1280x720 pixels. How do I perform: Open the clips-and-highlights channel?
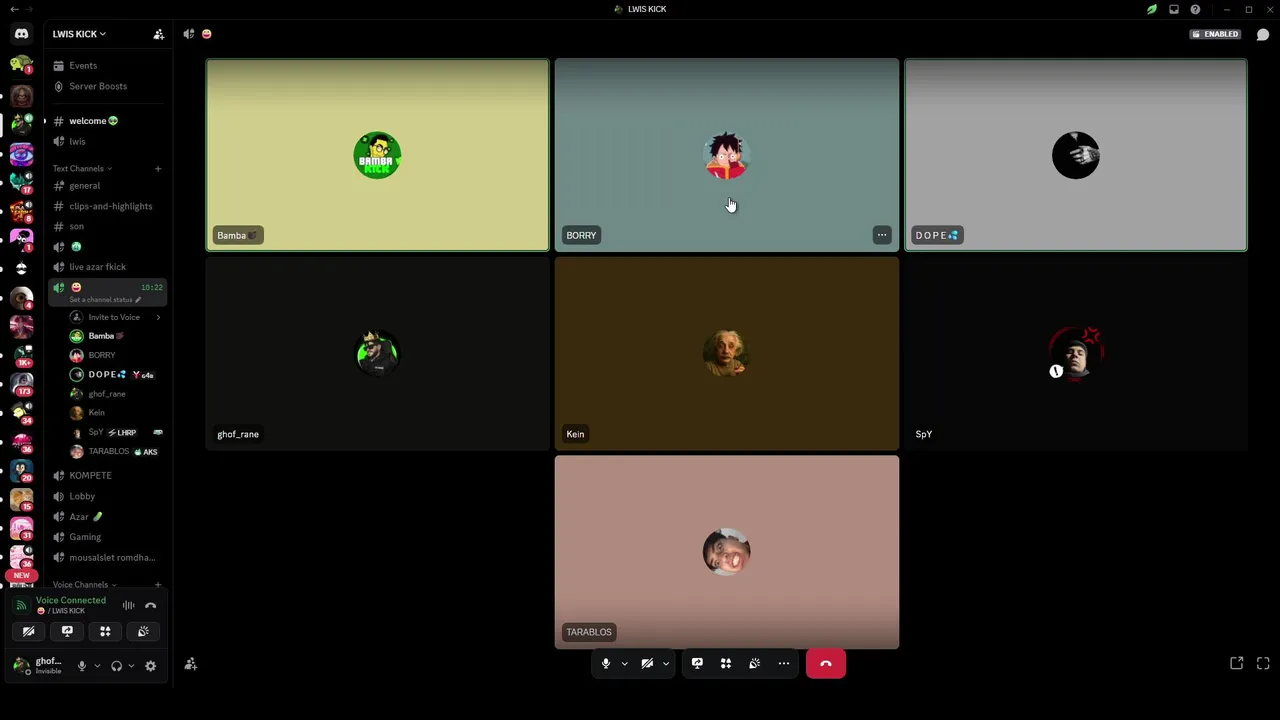109,206
